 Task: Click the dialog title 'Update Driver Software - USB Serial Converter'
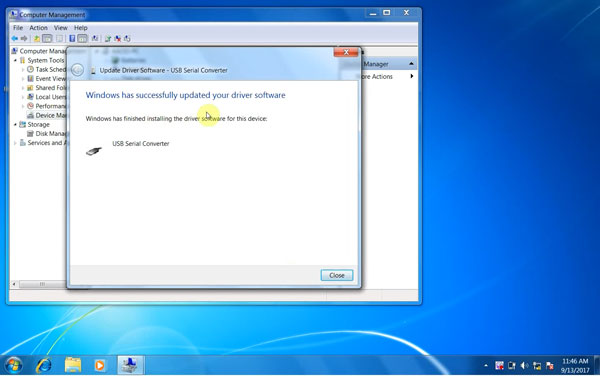click(163, 70)
